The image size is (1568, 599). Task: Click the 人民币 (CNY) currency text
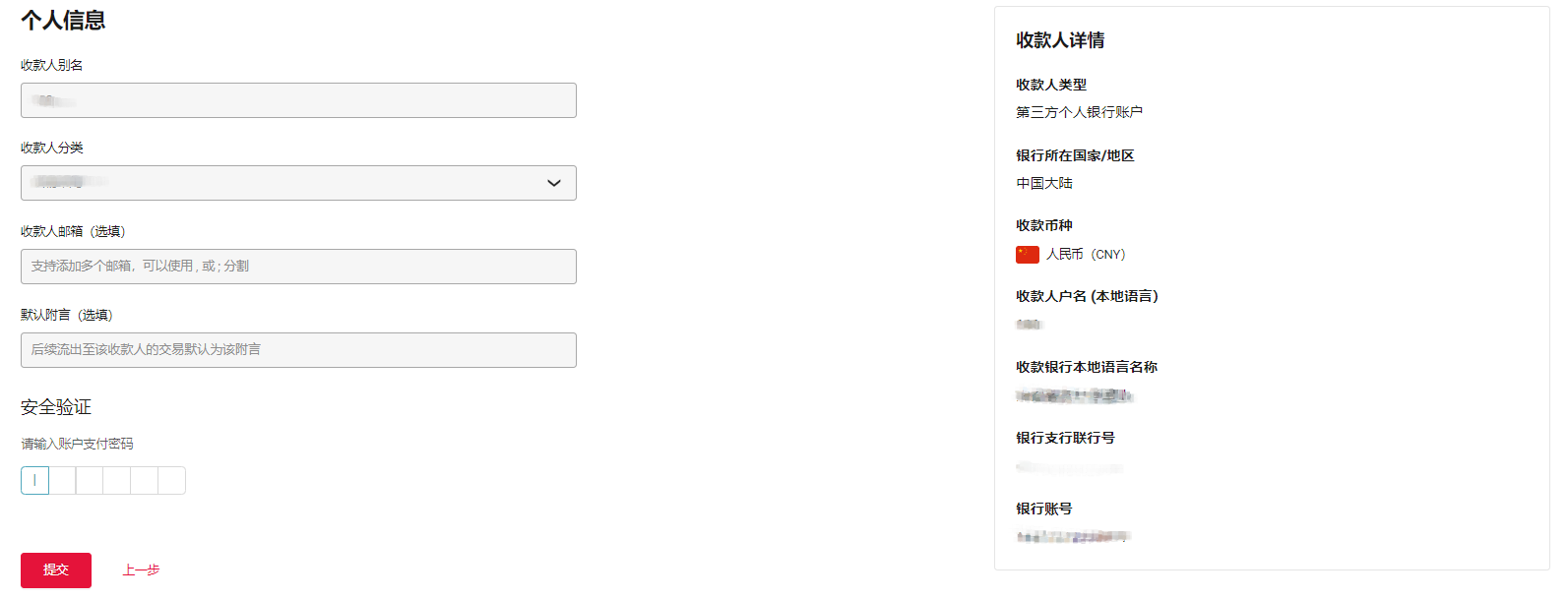point(1086,255)
